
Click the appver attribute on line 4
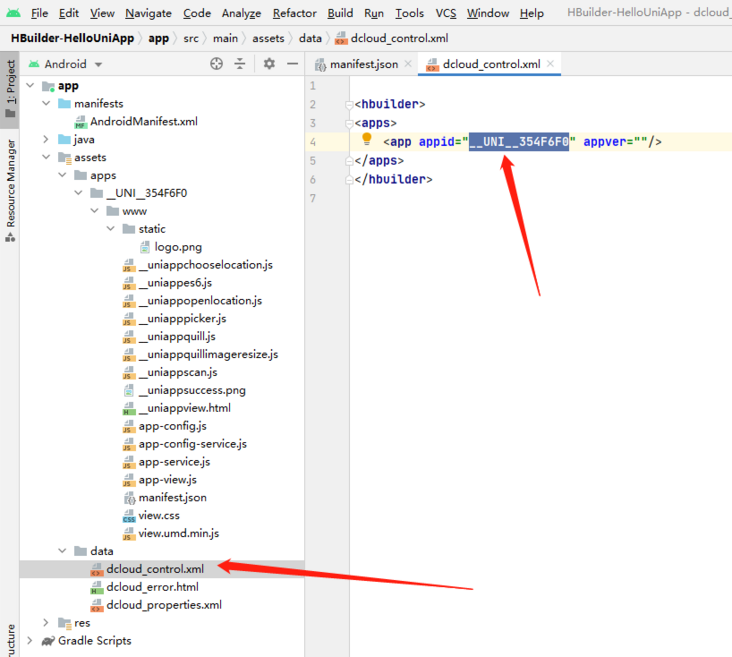[x=605, y=141]
